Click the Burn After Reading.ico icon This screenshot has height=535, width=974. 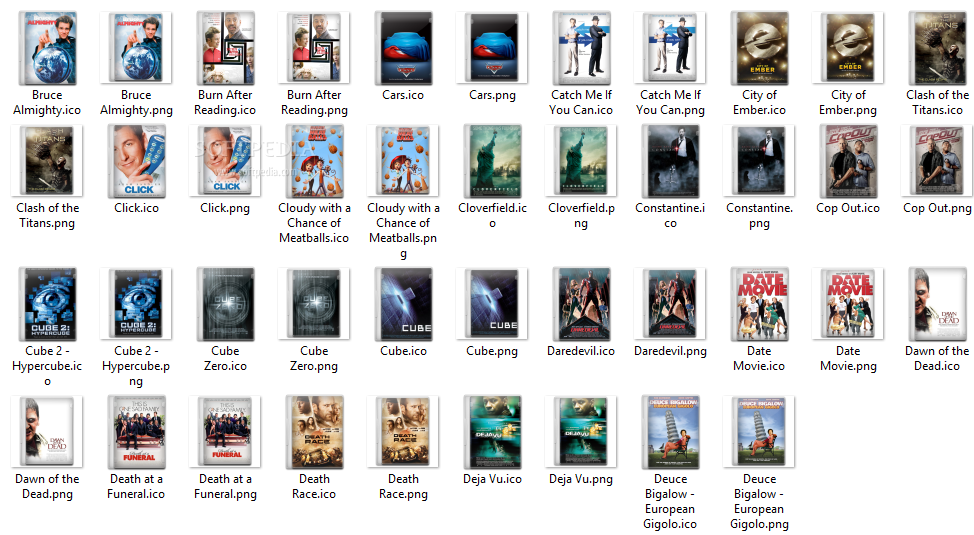pos(225,48)
